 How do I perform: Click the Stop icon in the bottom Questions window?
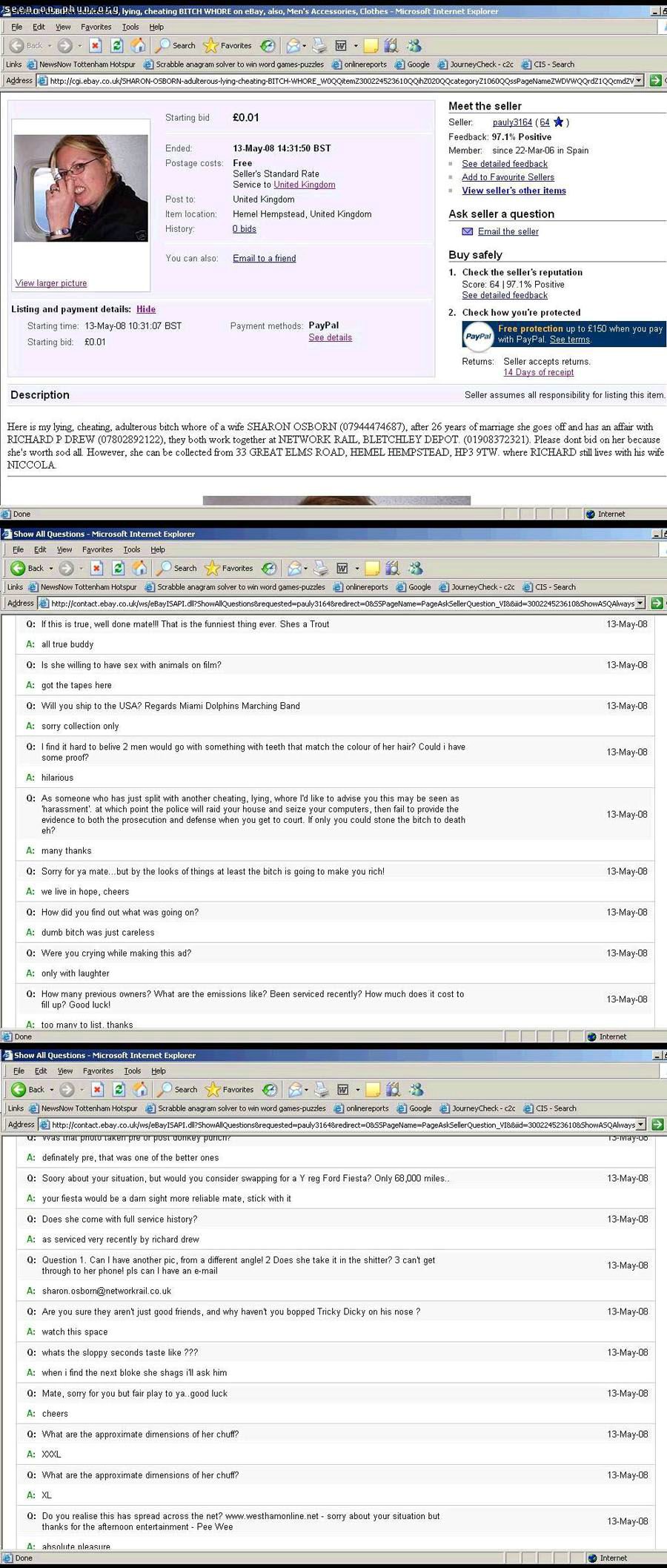(x=97, y=1089)
